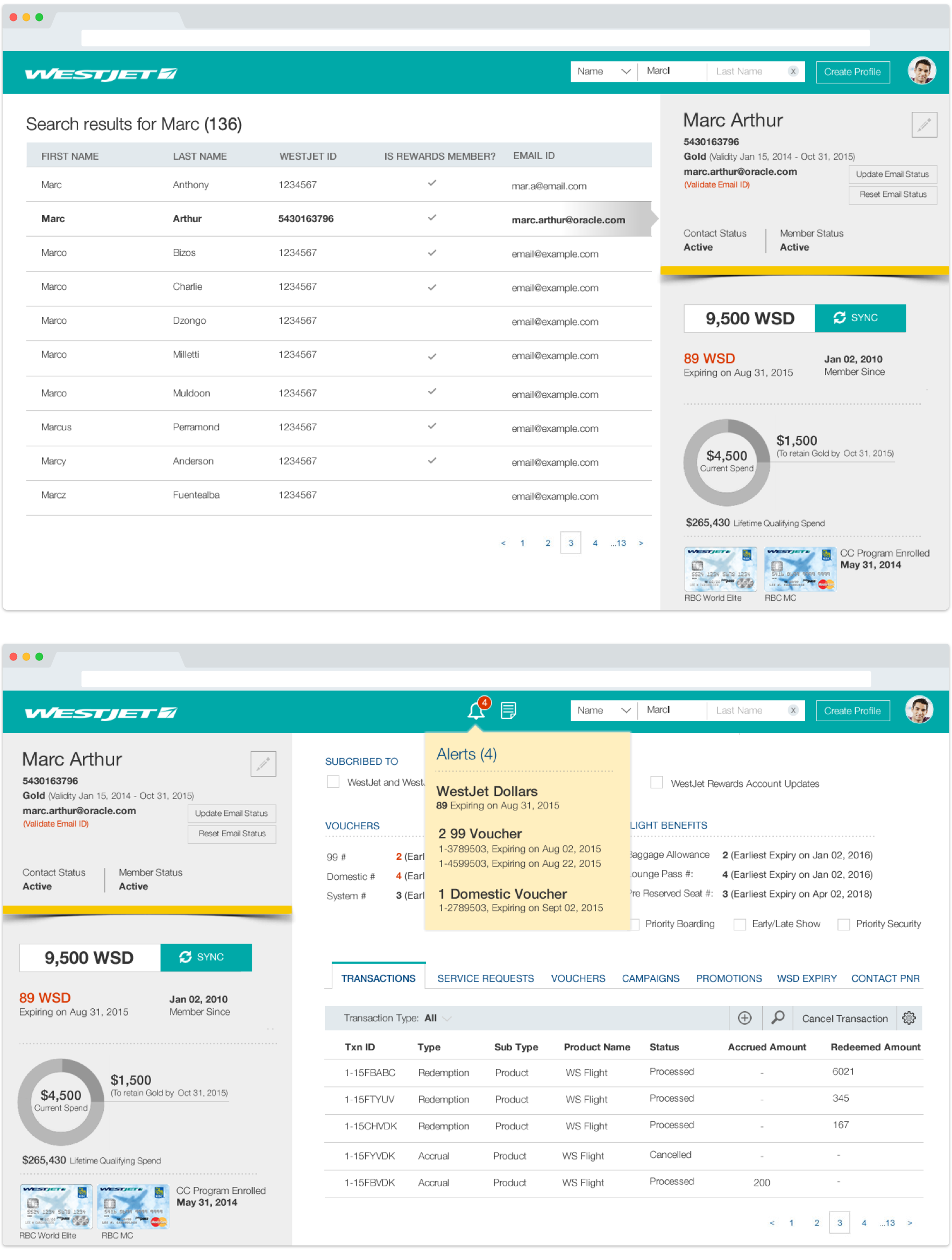Go to next page arrow in transactions
Screen dimensions: 952x1260
tap(910, 1223)
